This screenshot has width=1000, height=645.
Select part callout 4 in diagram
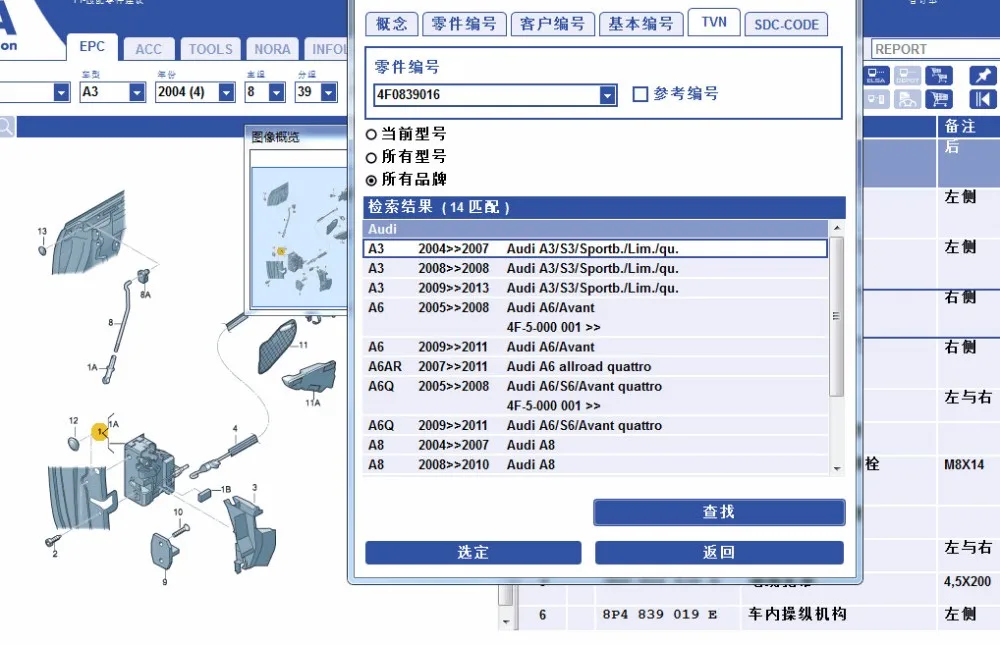click(x=235, y=429)
